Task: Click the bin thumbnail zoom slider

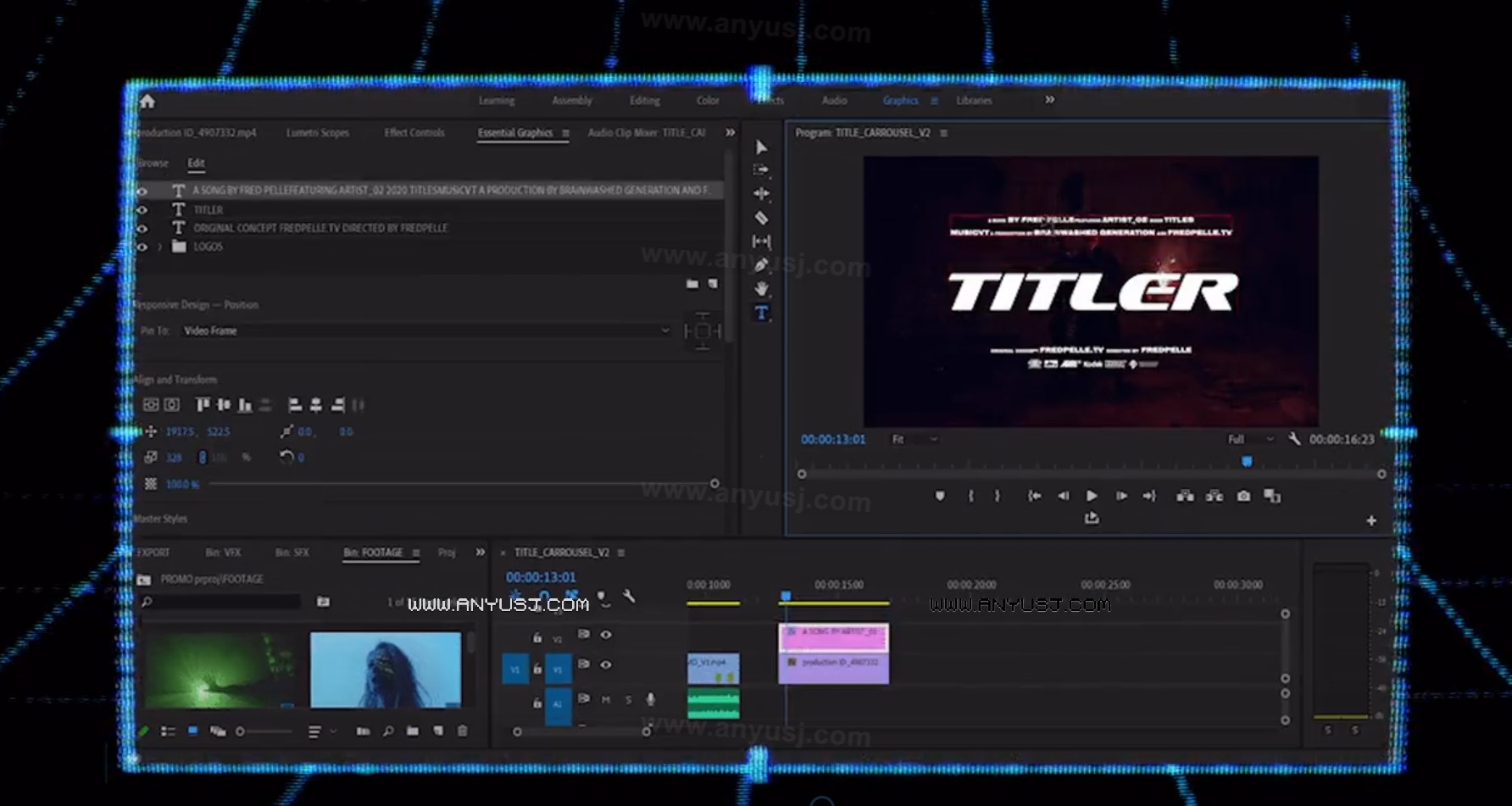Action: (x=264, y=731)
